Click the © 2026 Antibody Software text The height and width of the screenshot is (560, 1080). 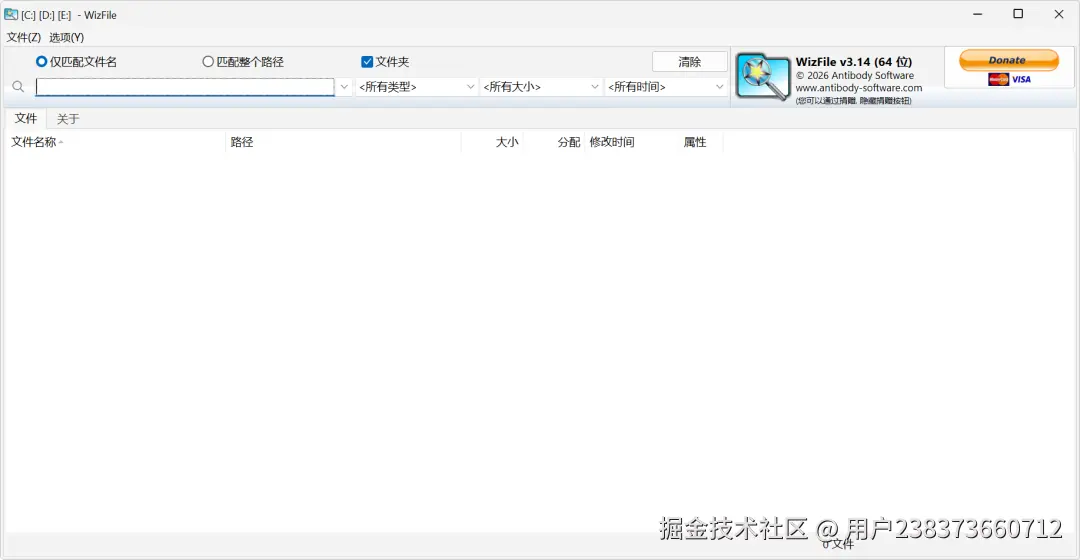coord(855,76)
